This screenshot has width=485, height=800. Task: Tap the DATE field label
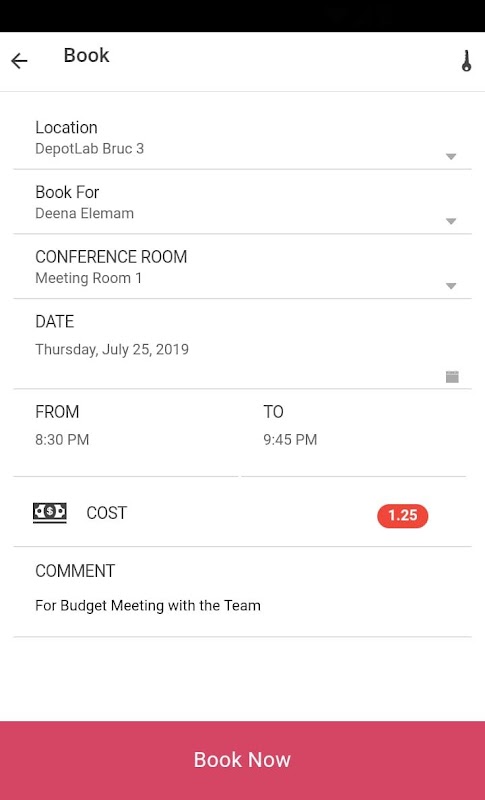click(55, 321)
